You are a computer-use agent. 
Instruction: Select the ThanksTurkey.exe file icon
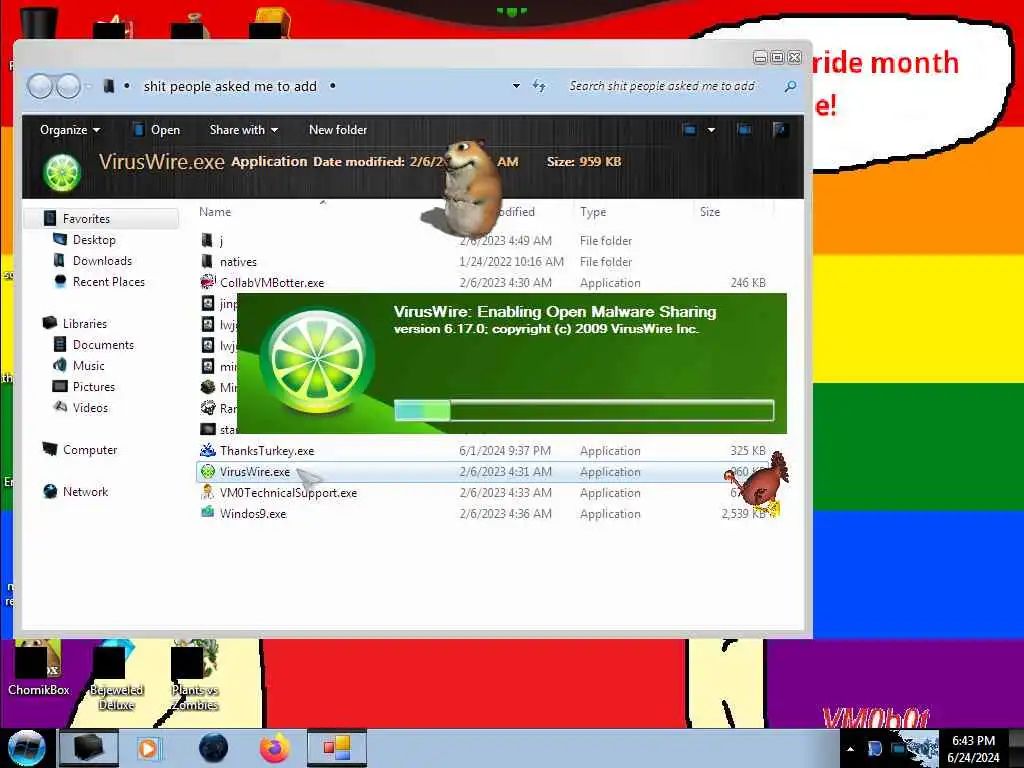[x=208, y=450]
